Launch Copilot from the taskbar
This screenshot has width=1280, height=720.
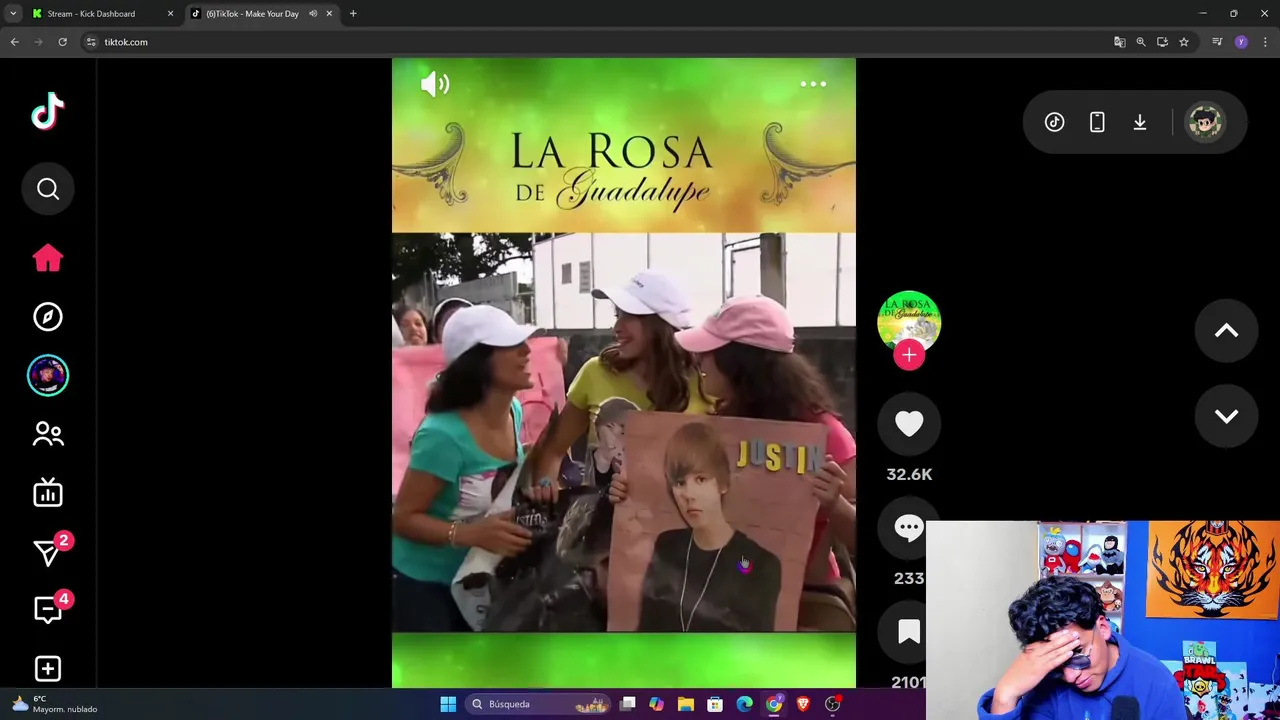click(656, 704)
